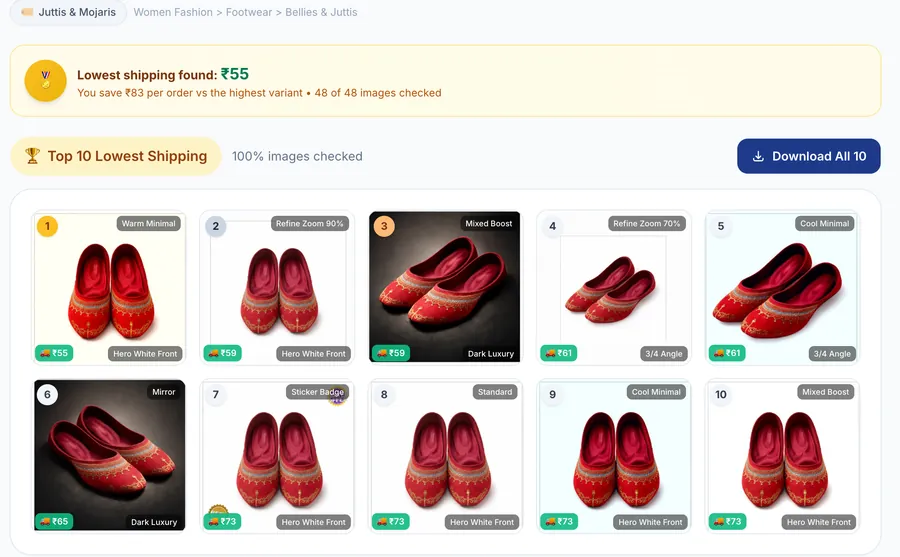Click the rank 5 number badge
Image resolution: width=900 pixels, height=557 pixels.
click(x=721, y=226)
